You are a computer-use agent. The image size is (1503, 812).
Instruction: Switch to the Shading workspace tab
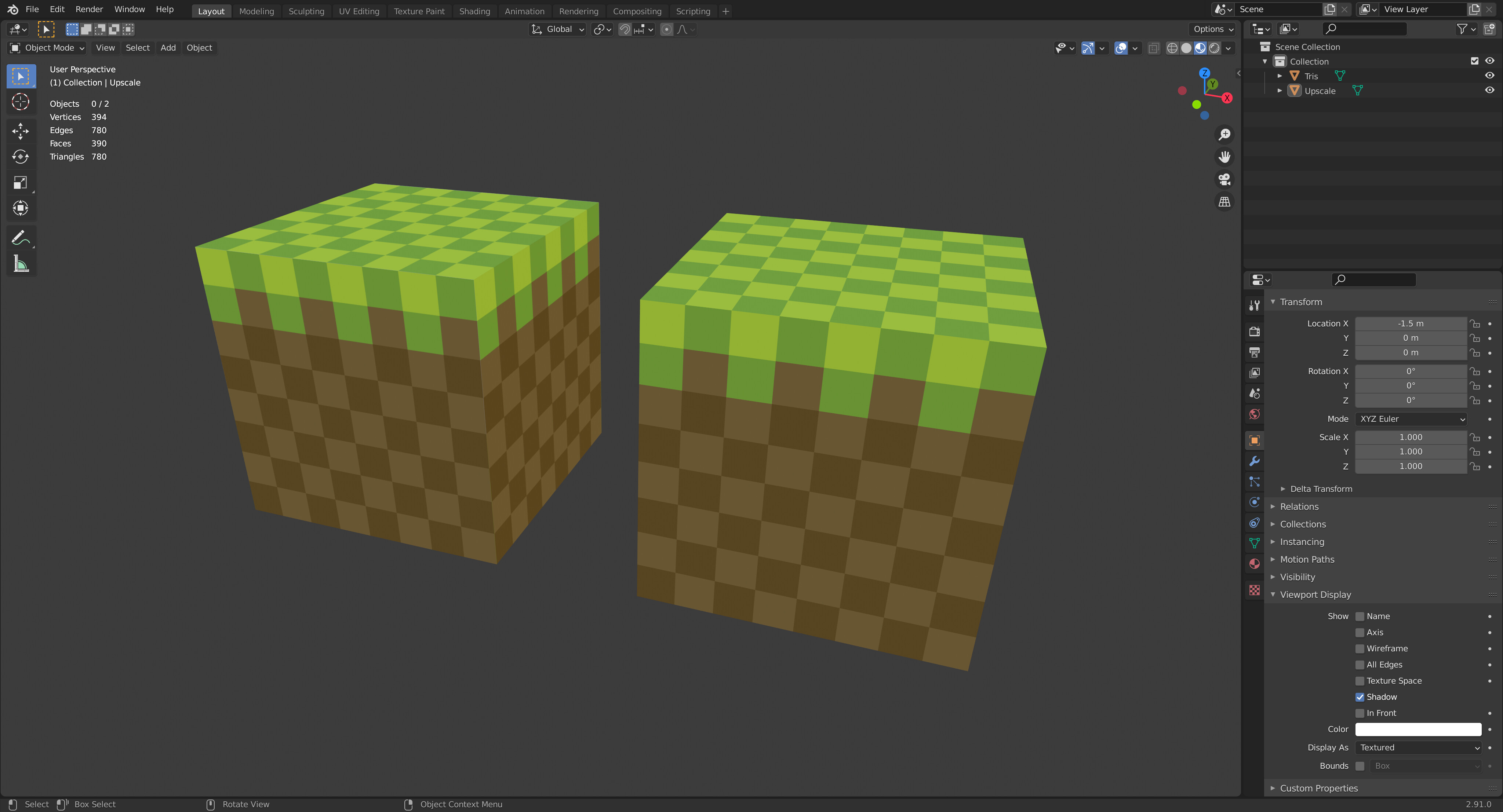point(474,11)
